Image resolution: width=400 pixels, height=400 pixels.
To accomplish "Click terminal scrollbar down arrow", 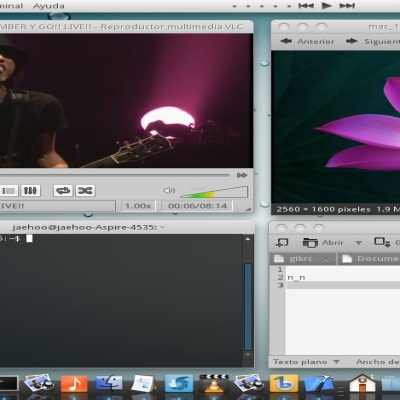I will [x=248, y=354].
